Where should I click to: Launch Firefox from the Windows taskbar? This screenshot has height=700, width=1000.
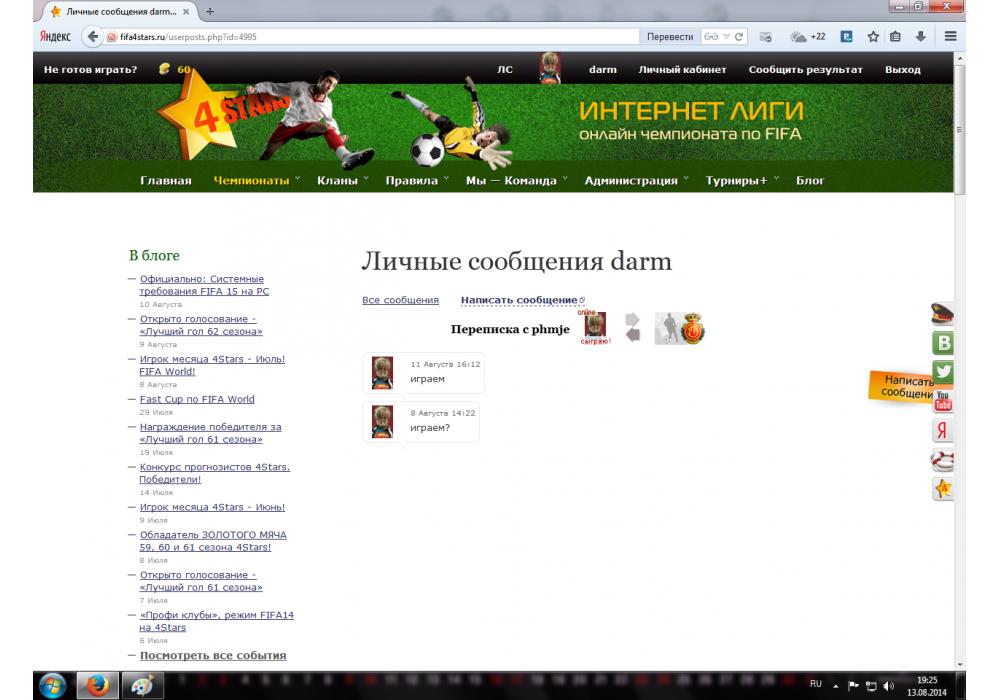97,685
